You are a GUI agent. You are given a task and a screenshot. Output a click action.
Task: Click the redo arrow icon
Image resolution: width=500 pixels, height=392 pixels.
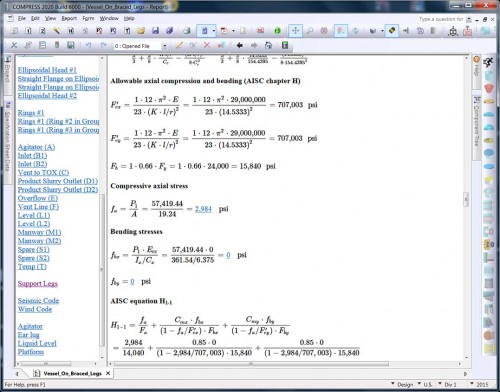point(103,45)
